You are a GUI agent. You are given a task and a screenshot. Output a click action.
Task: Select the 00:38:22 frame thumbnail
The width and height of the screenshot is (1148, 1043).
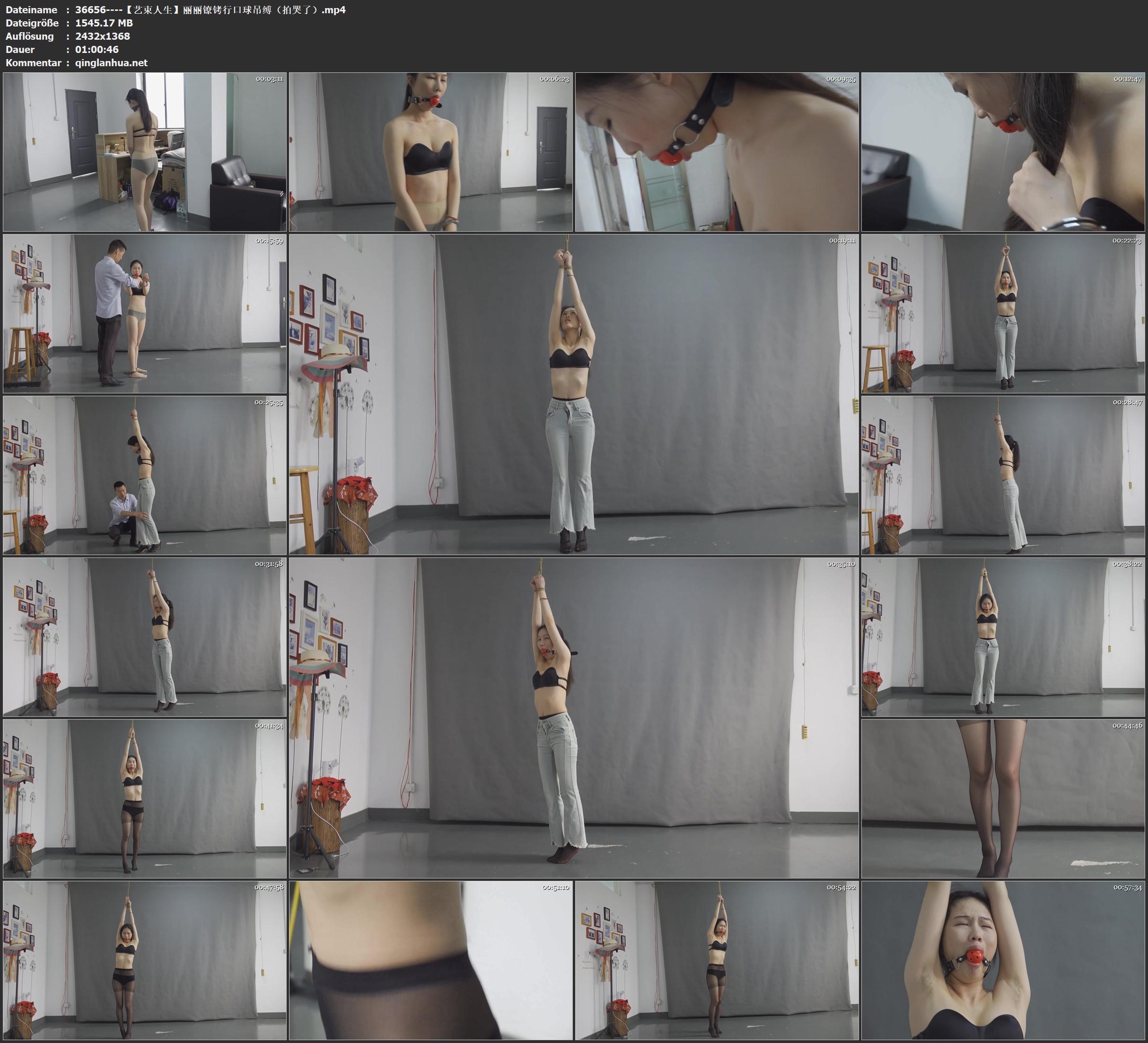(x=1003, y=637)
